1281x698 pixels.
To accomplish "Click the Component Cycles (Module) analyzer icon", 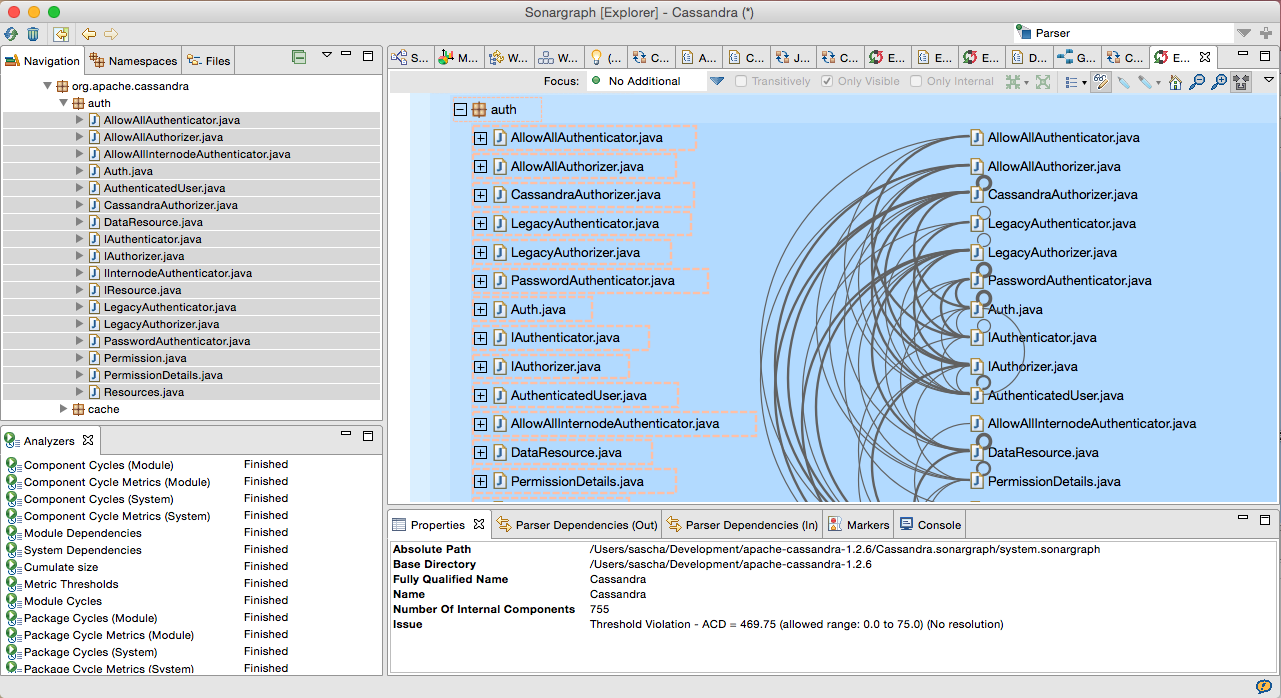I will coord(14,465).
